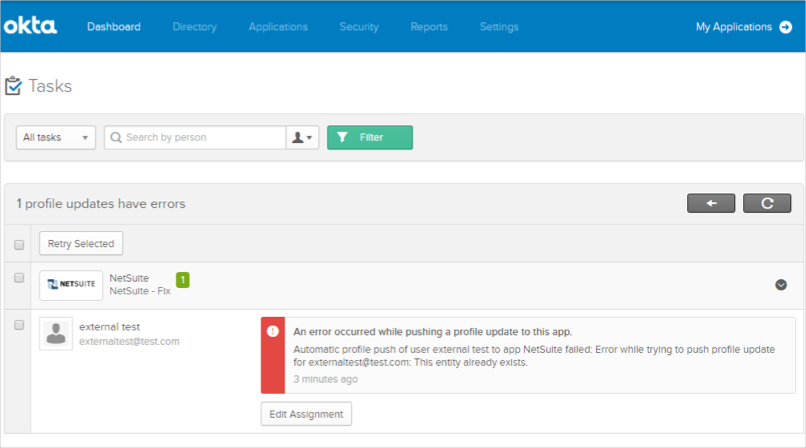Open the All tasks dropdown
Viewport: 806px width, 448px height.
[56, 137]
